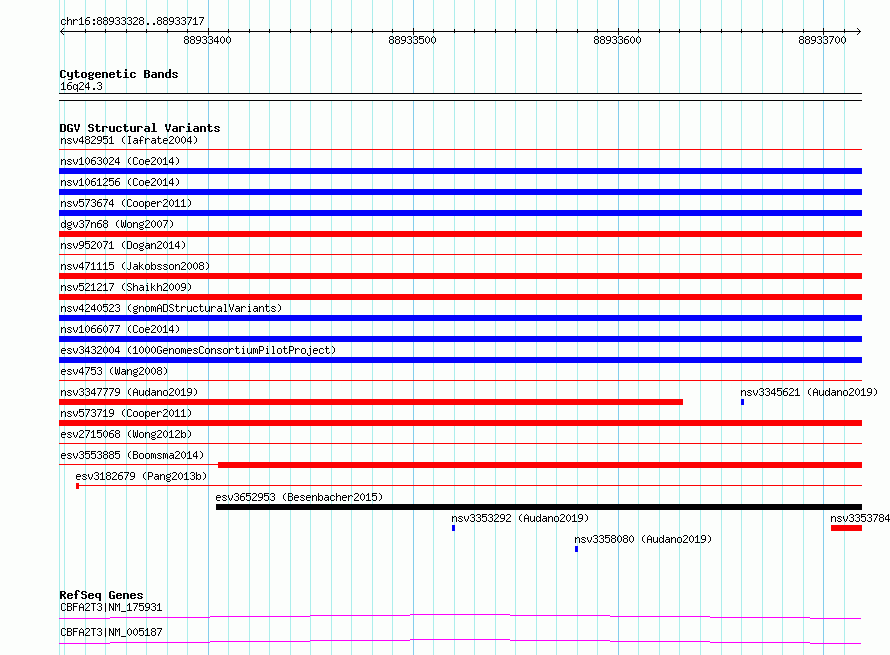Open nsv521217 (Shaikh2009) variant label
The image size is (890, 655).
click(x=126, y=287)
